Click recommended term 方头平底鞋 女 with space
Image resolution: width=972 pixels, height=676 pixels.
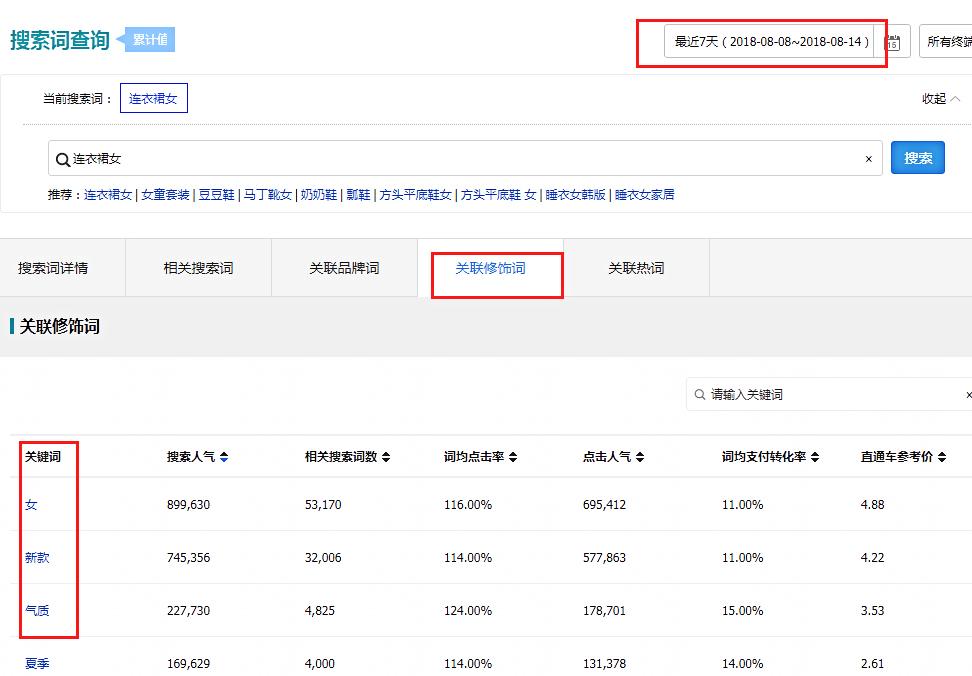(x=498, y=195)
